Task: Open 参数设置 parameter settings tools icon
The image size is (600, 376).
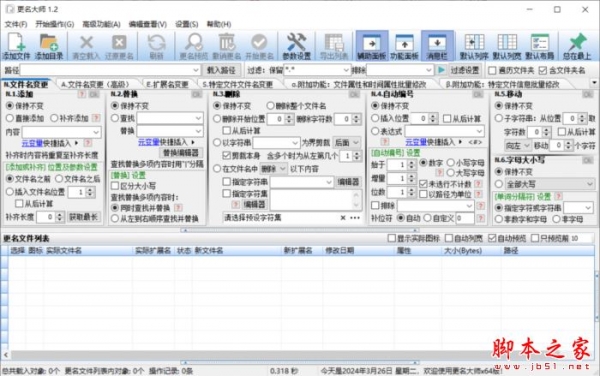Action: pyautogui.click(x=297, y=46)
